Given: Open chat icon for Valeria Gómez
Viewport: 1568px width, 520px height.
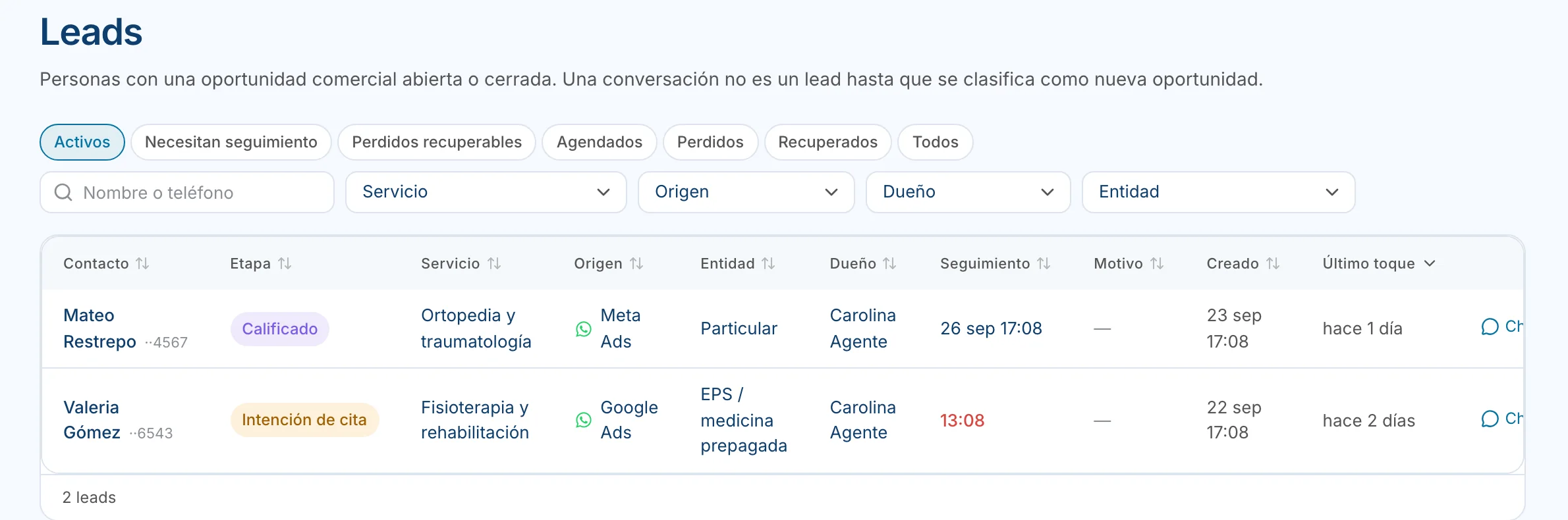Looking at the screenshot, I should pos(1490,419).
